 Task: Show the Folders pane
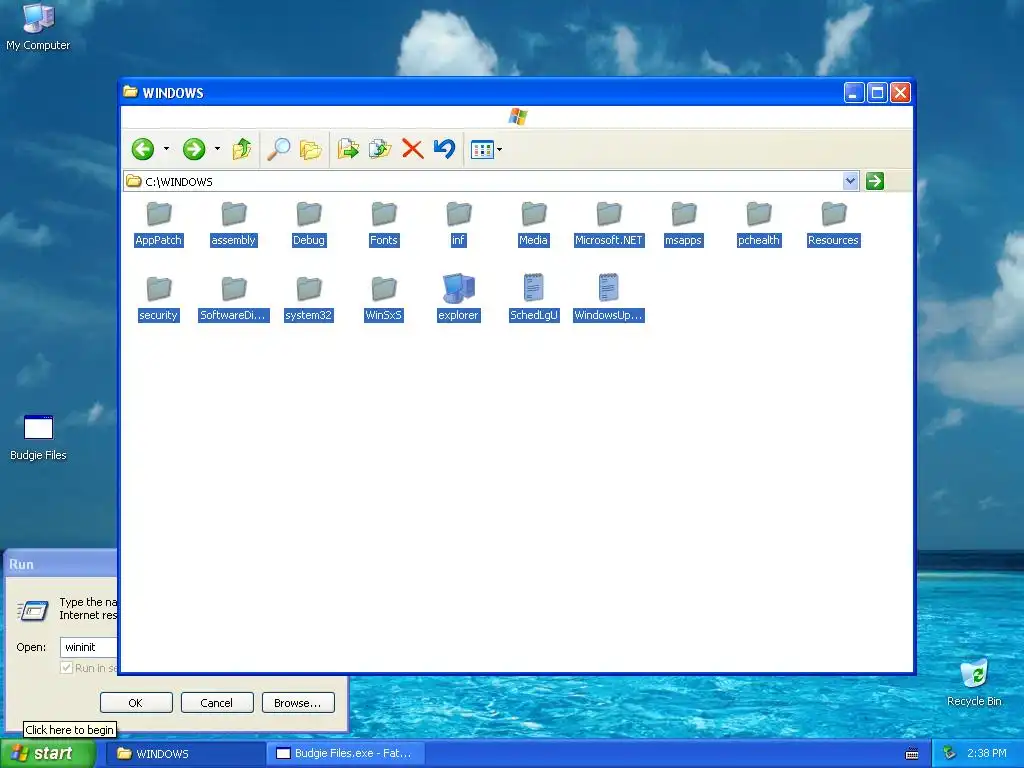[311, 150]
